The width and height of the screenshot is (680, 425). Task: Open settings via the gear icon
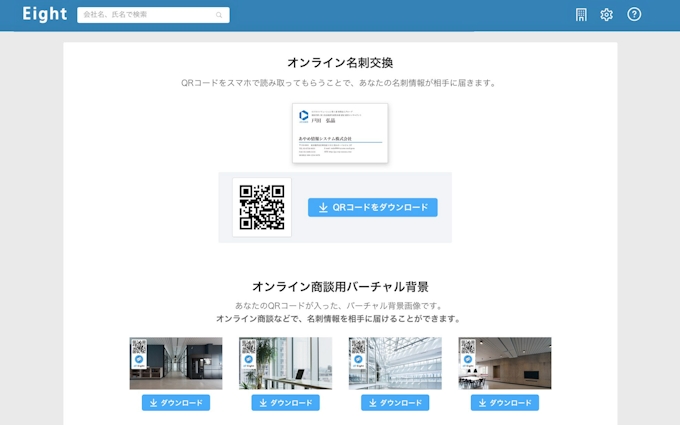606,15
